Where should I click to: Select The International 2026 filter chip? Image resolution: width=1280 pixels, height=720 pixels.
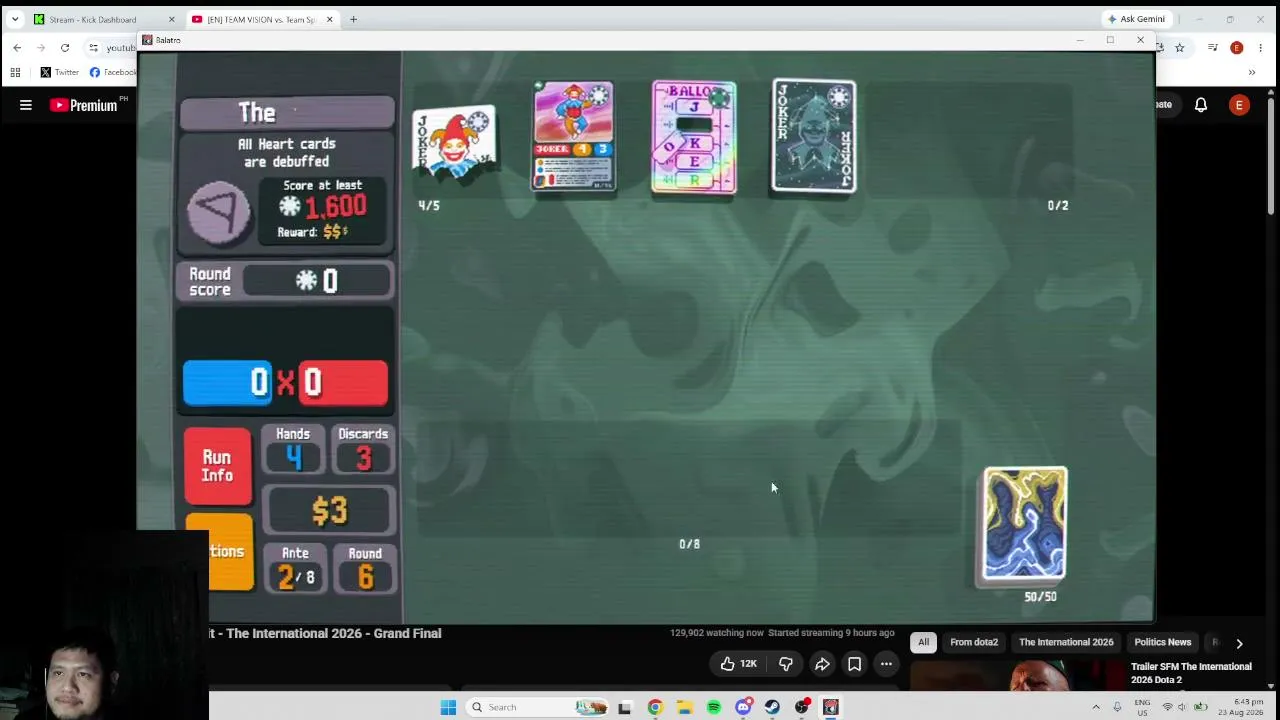click(x=1066, y=642)
